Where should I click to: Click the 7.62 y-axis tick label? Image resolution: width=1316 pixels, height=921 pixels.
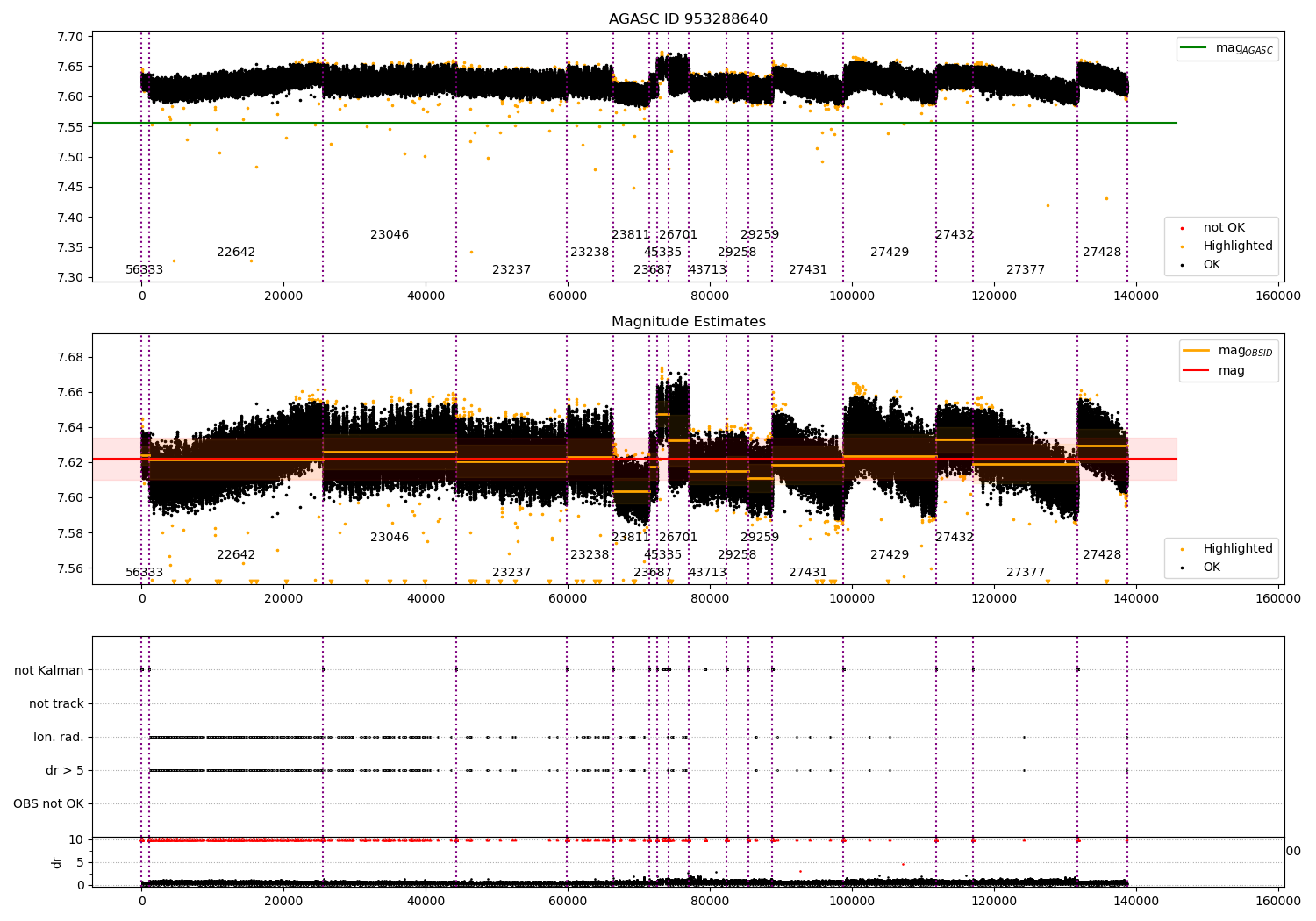pyautogui.click(x=70, y=462)
